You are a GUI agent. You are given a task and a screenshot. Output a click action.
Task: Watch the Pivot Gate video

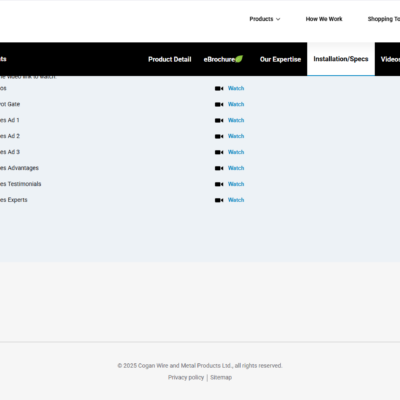pos(236,104)
